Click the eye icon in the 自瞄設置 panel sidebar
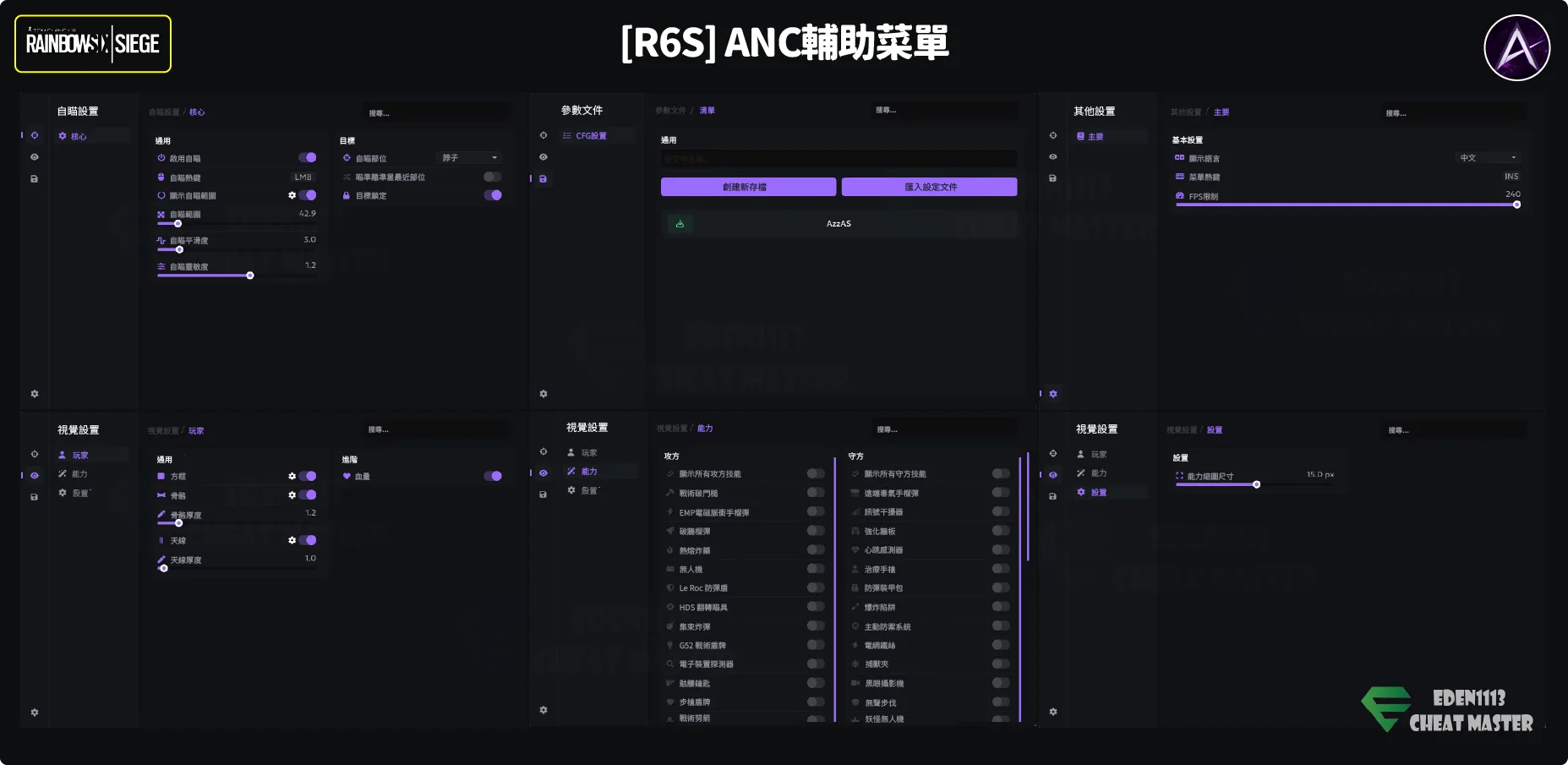The height and width of the screenshot is (765, 1568). pos(35,157)
